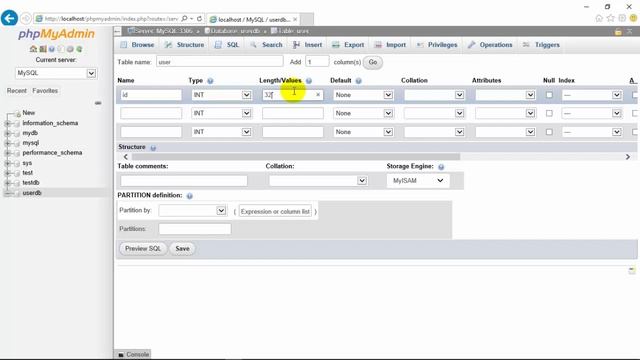Screen dimensions: 640x360
Task: Switch to the Structure tab
Action: 184,45
